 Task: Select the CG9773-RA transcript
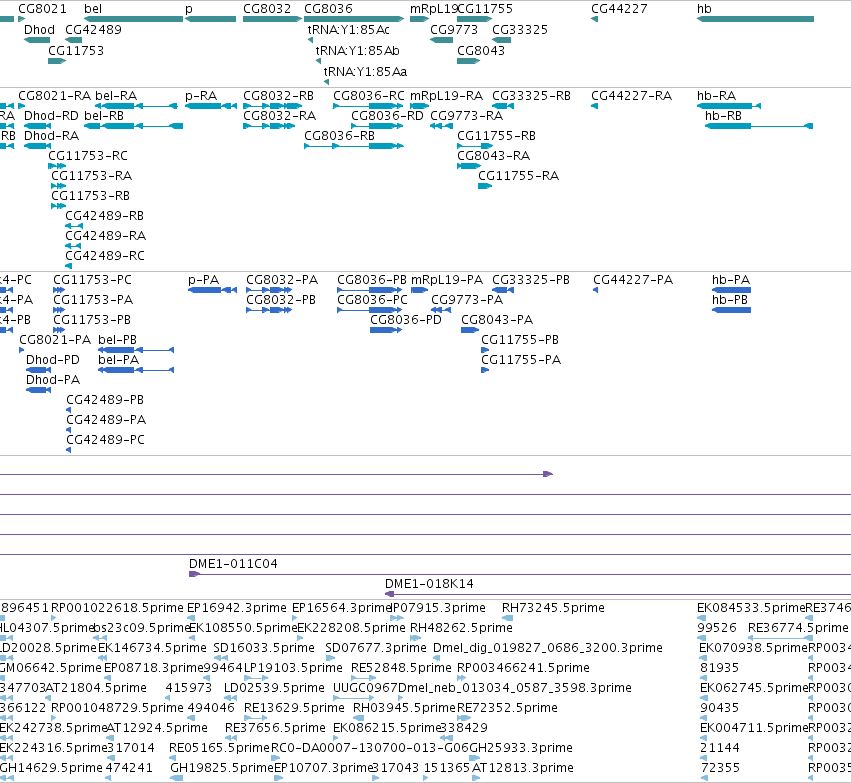tap(441, 126)
